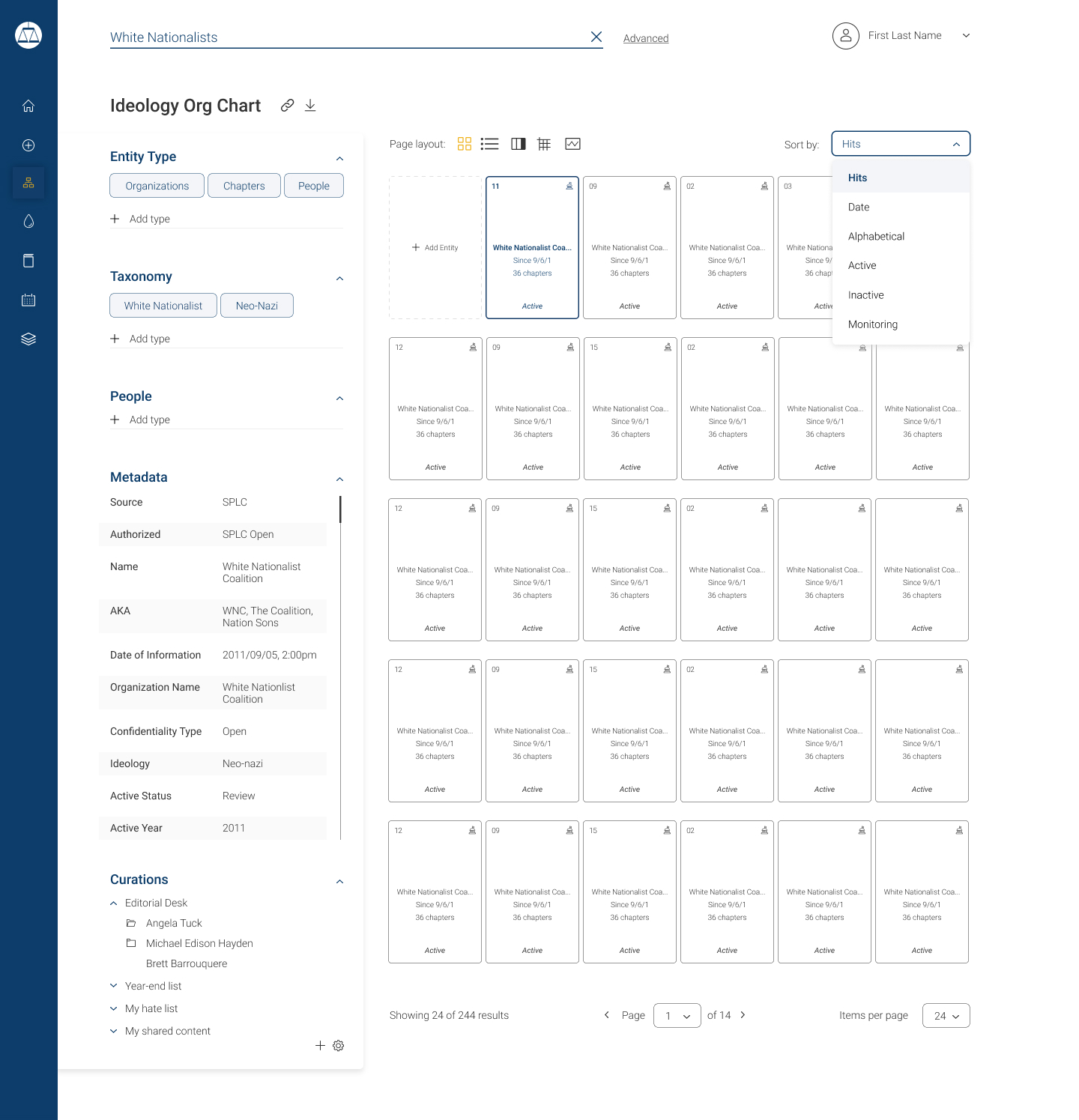Open the layers stack sidebar icon
The height and width of the screenshot is (1120, 1079).
point(28,339)
